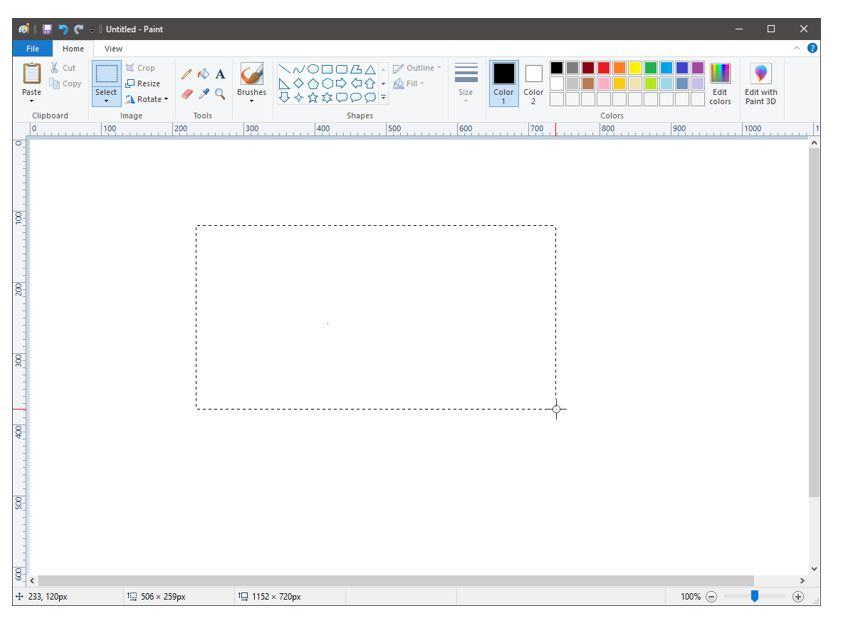Select the Pencil tool
The image size is (852, 619).
coord(186,74)
